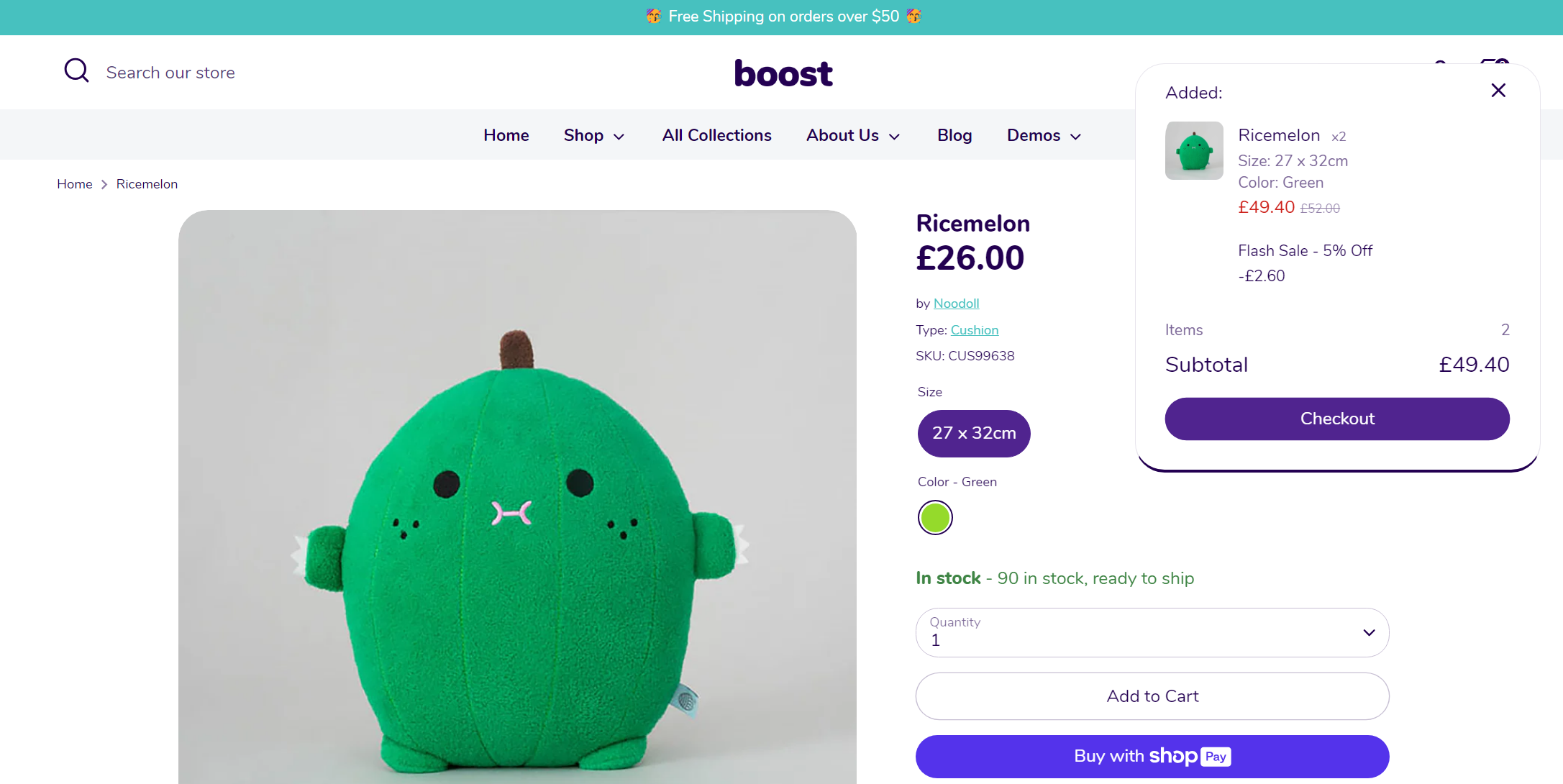Select the All Collections menu item
The height and width of the screenshot is (784, 1563).
pos(716,135)
